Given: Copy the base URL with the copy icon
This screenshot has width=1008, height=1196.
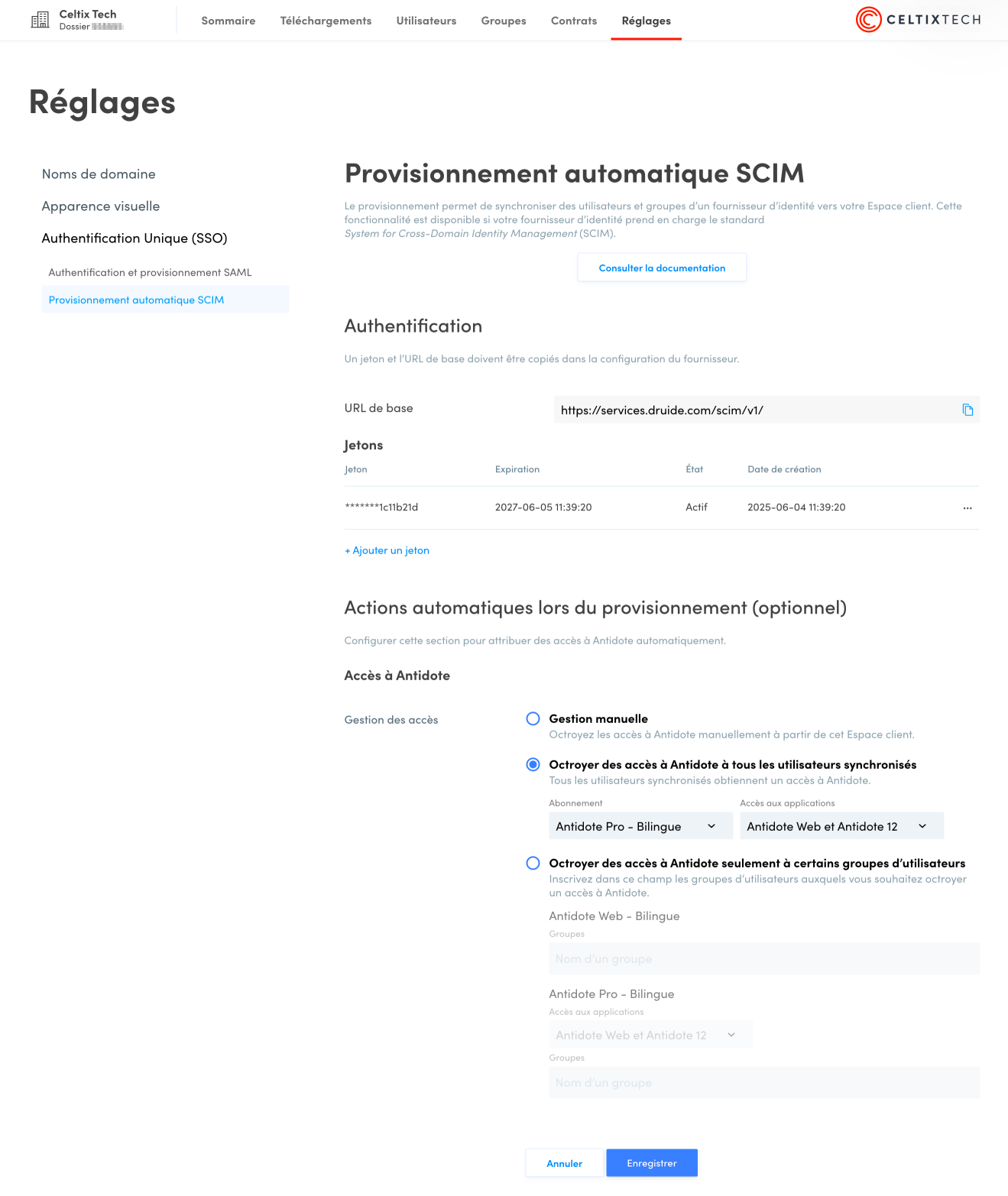Looking at the screenshot, I should [x=967, y=410].
